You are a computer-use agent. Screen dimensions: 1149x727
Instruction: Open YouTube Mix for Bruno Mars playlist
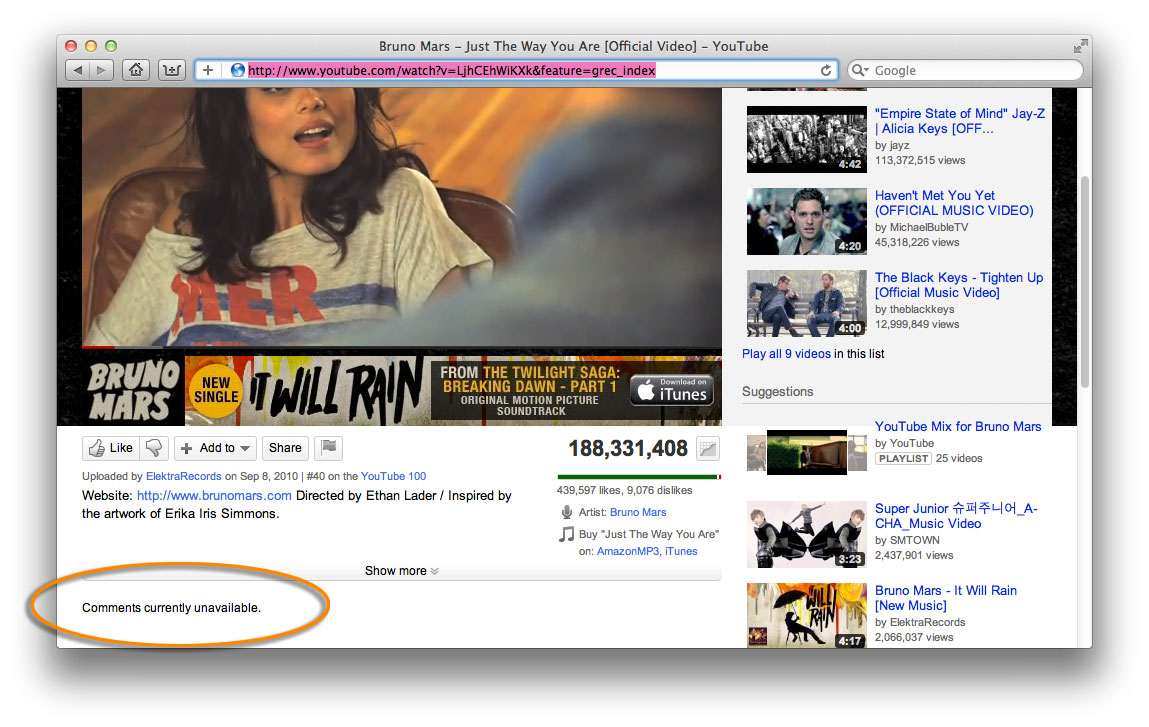coord(958,427)
